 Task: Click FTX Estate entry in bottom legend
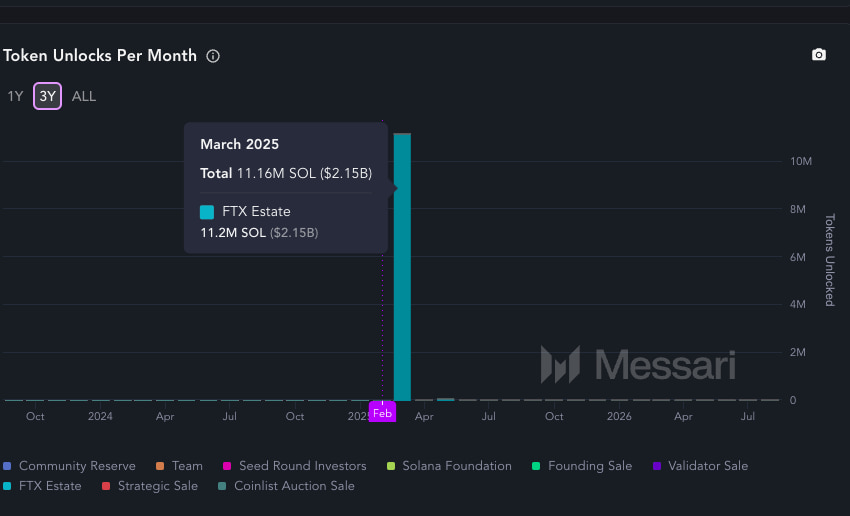click(x=50, y=486)
